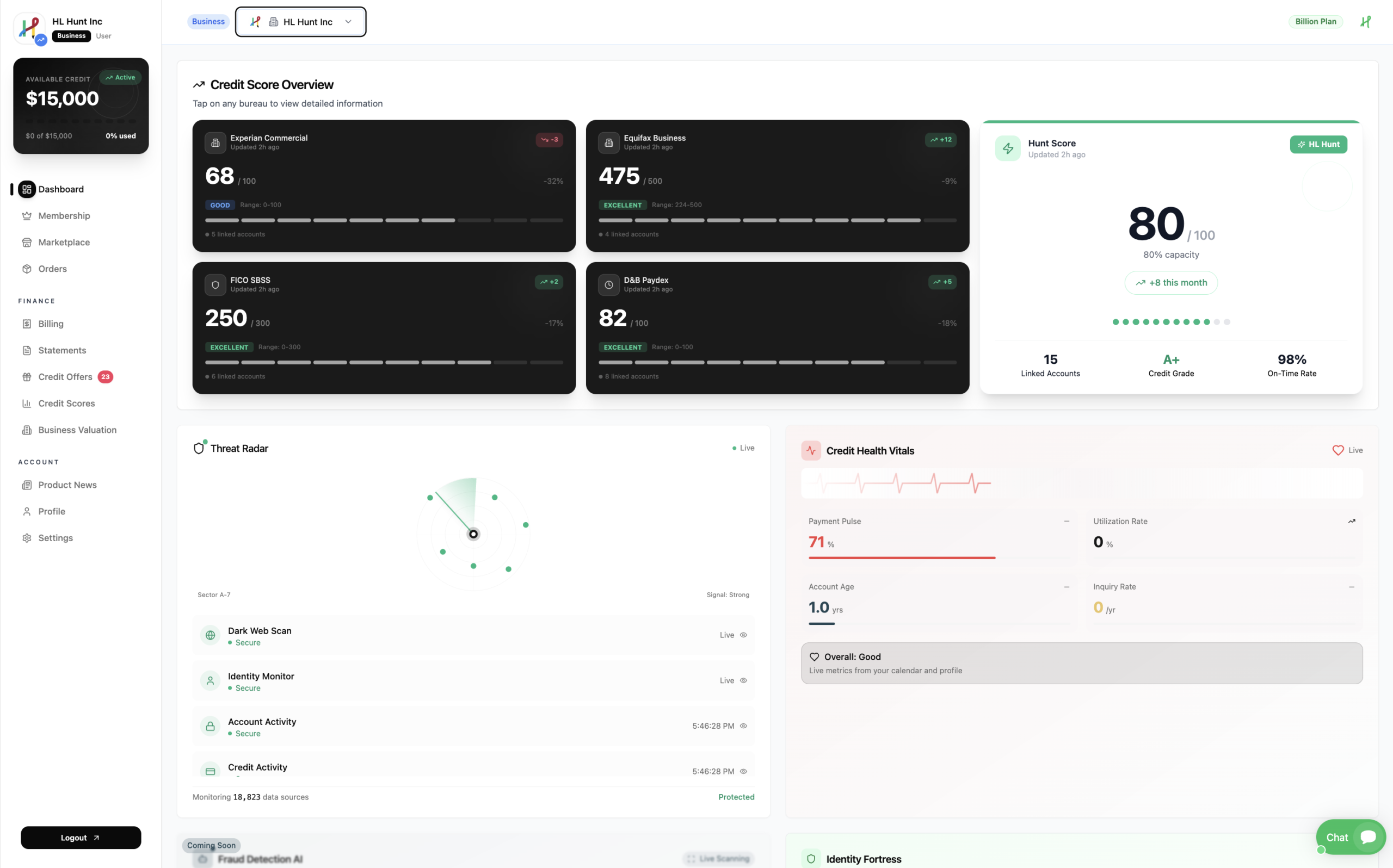Click the Business Valuation building icon
Image resolution: width=1393 pixels, height=868 pixels.
click(27, 430)
